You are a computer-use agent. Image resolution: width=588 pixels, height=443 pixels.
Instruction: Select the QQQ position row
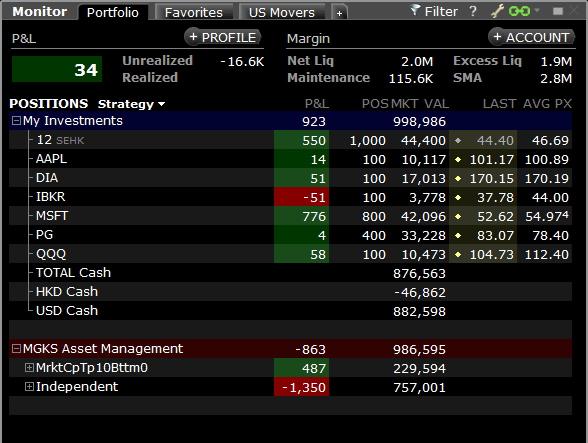(x=291, y=254)
